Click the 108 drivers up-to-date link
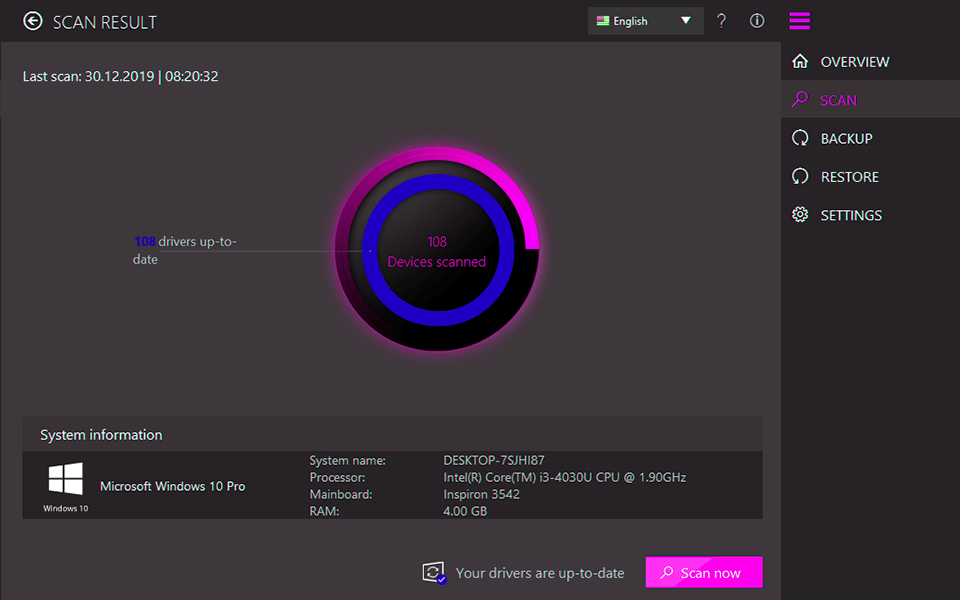The width and height of the screenshot is (960, 600). (x=185, y=248)
